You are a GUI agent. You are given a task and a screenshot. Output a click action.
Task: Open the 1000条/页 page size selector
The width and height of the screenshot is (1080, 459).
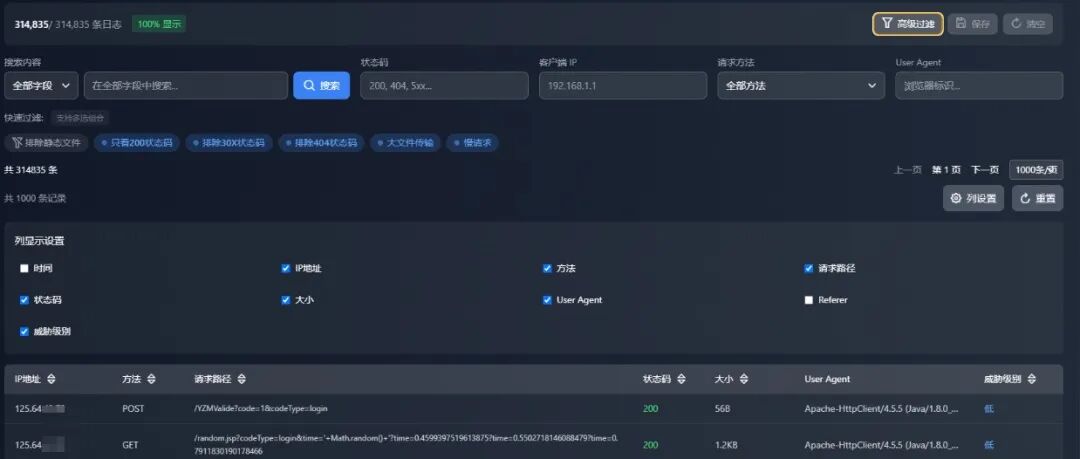tap(1036, 170)
